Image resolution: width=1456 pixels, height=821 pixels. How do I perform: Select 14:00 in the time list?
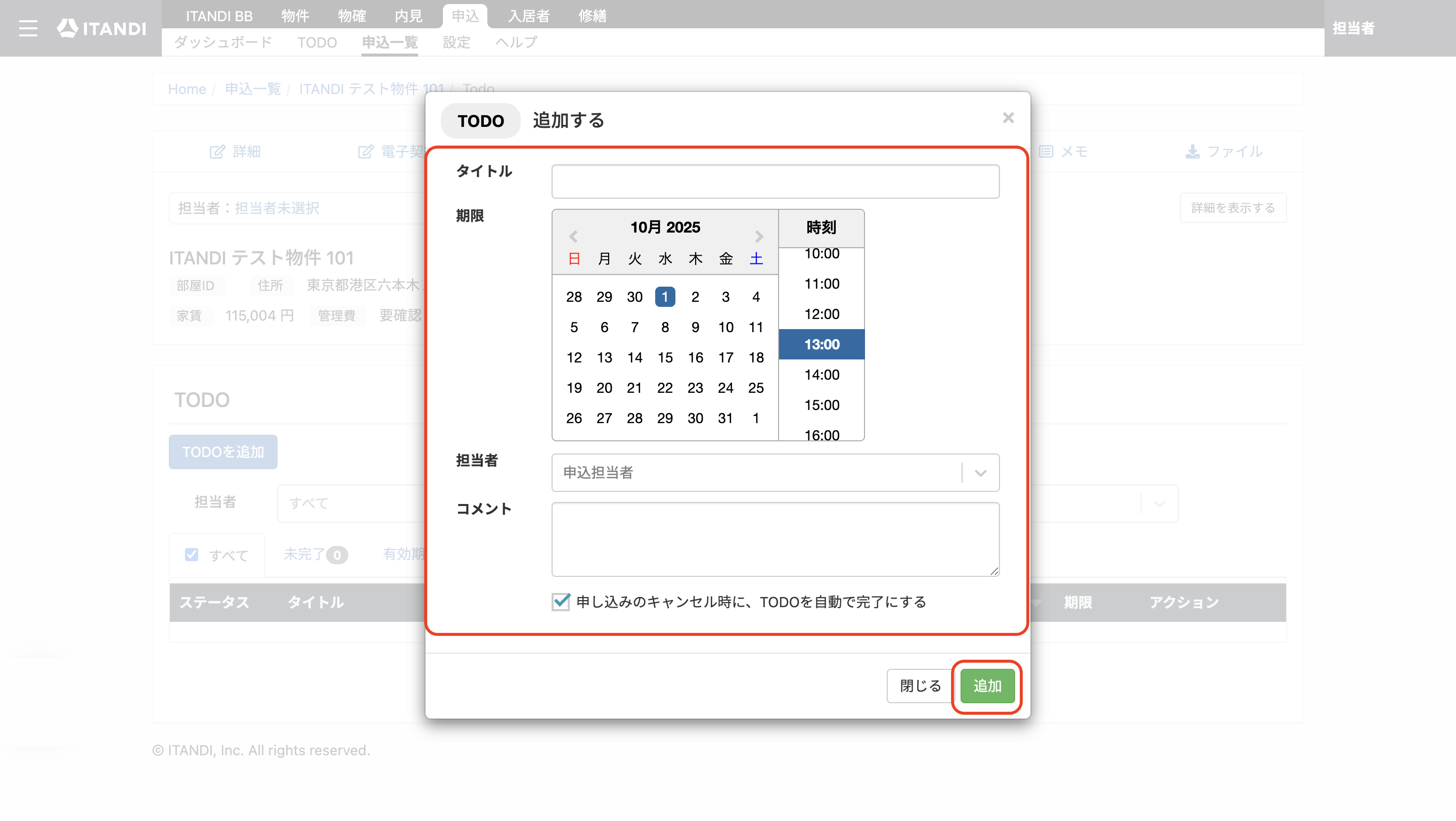point(821,375)
